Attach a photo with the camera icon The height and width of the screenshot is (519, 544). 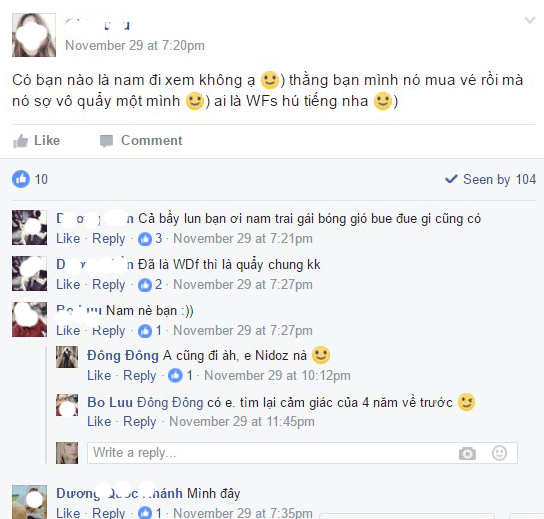point(467,453)
